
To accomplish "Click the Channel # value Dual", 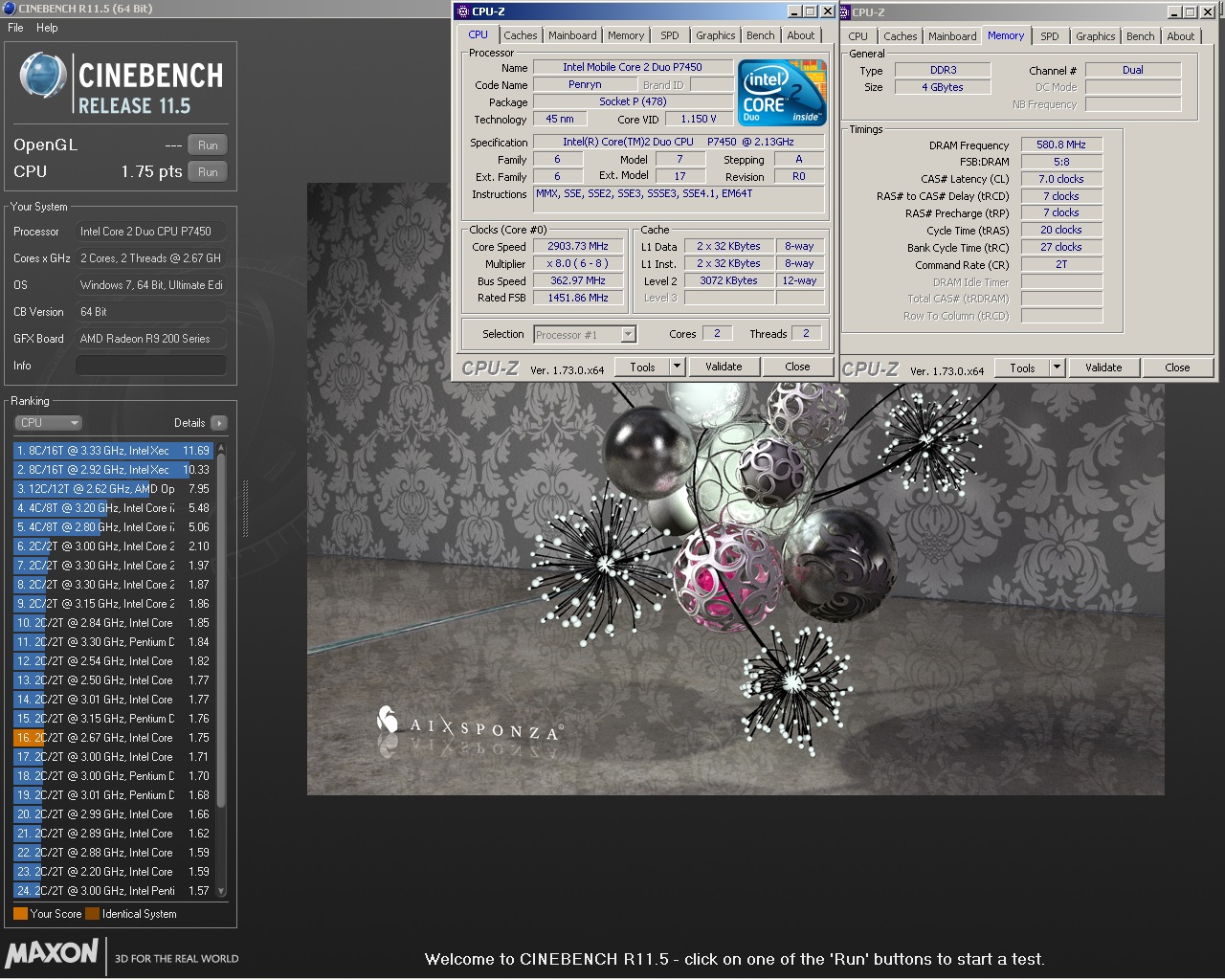I will pos(1133,70).
